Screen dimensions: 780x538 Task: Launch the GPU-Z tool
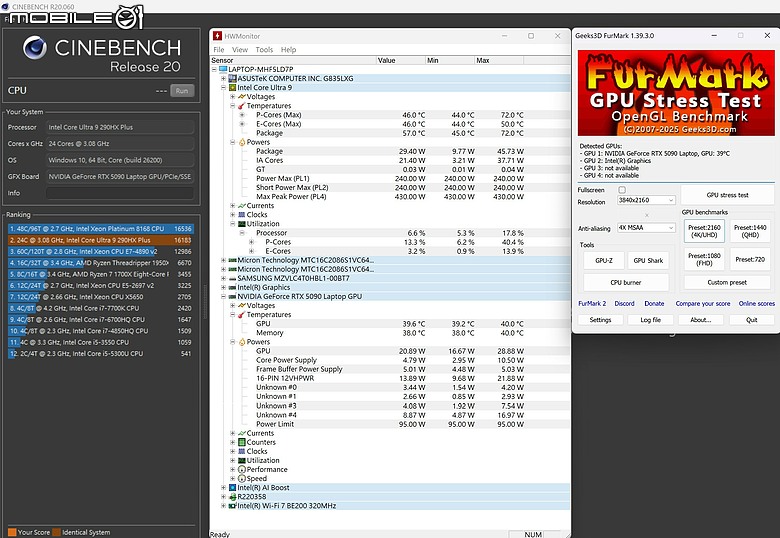[x=604, y=261]
